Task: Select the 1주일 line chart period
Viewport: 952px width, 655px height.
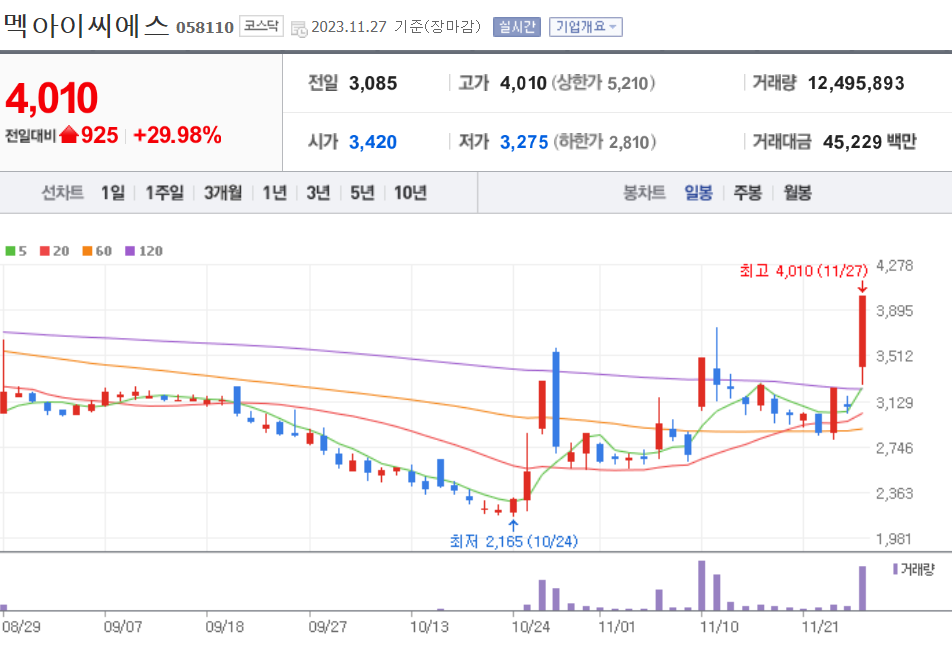Action: pos(164,193)
